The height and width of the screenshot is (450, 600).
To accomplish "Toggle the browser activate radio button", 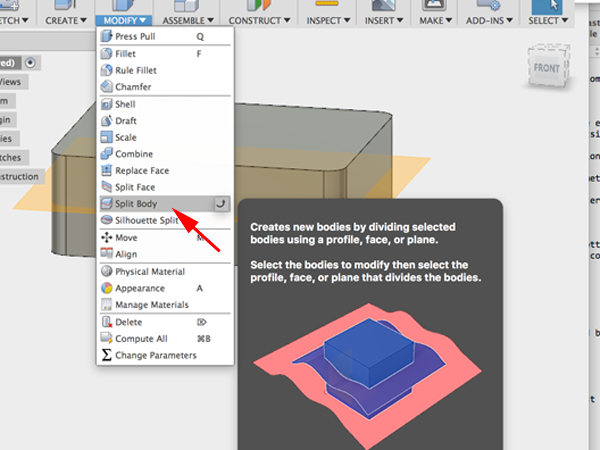I will click(x=30, y=62).
